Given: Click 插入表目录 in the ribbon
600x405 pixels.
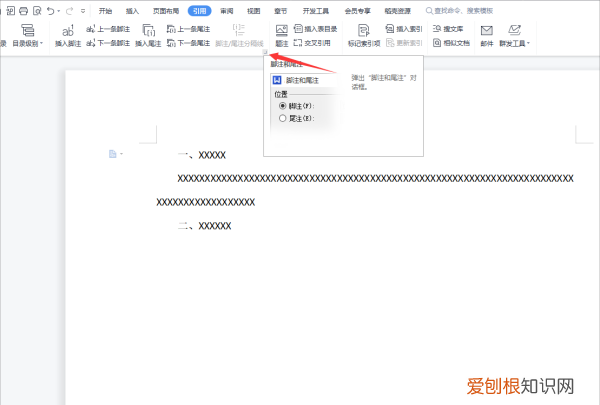Looking at the screenshot, I should [316, 29].
